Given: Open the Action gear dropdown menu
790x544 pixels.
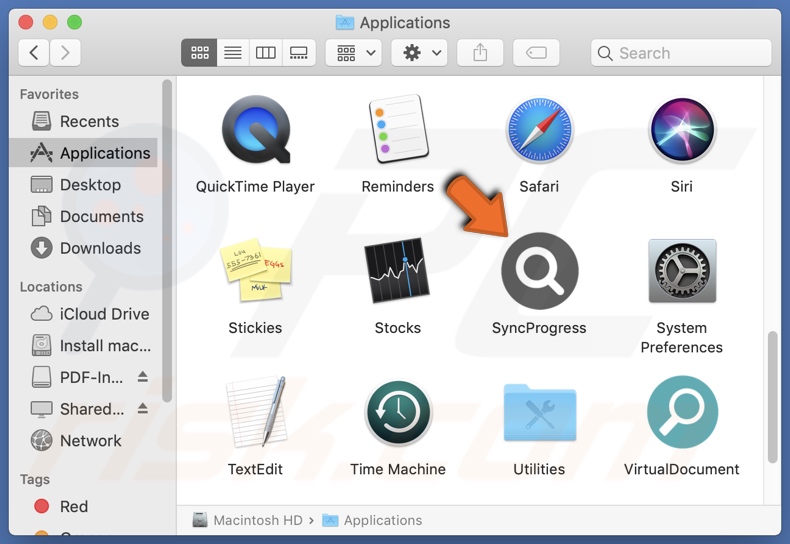Looking at the screenshot, I should (420, 52).
